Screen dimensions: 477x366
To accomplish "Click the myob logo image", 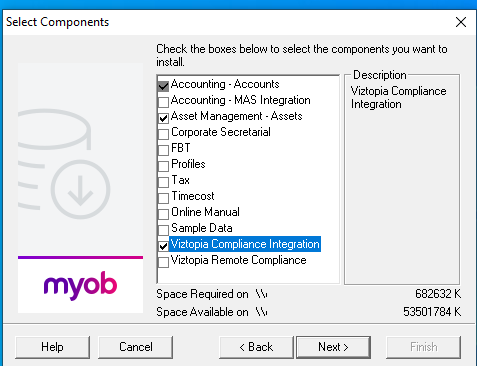I will coord(80,285).
